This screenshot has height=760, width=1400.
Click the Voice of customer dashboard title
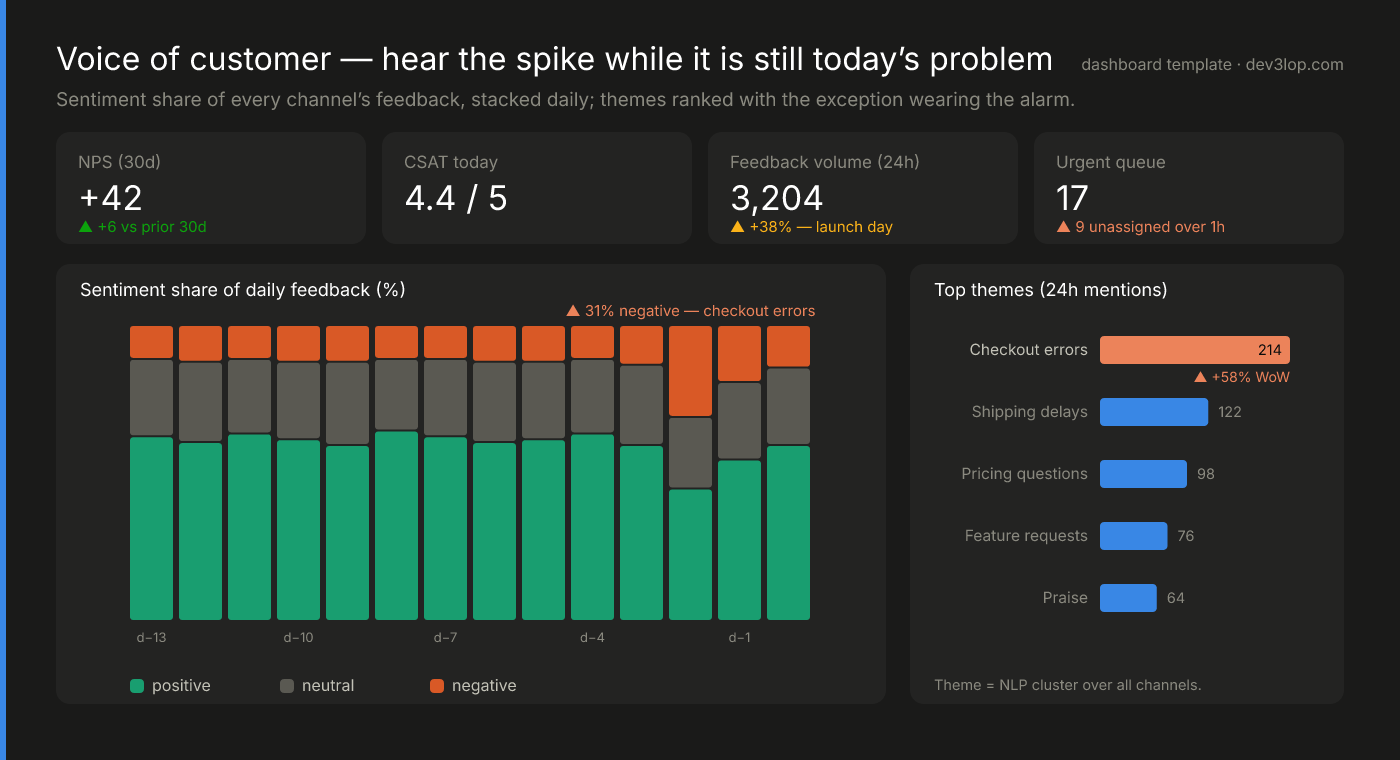click(x=555, y=60)
